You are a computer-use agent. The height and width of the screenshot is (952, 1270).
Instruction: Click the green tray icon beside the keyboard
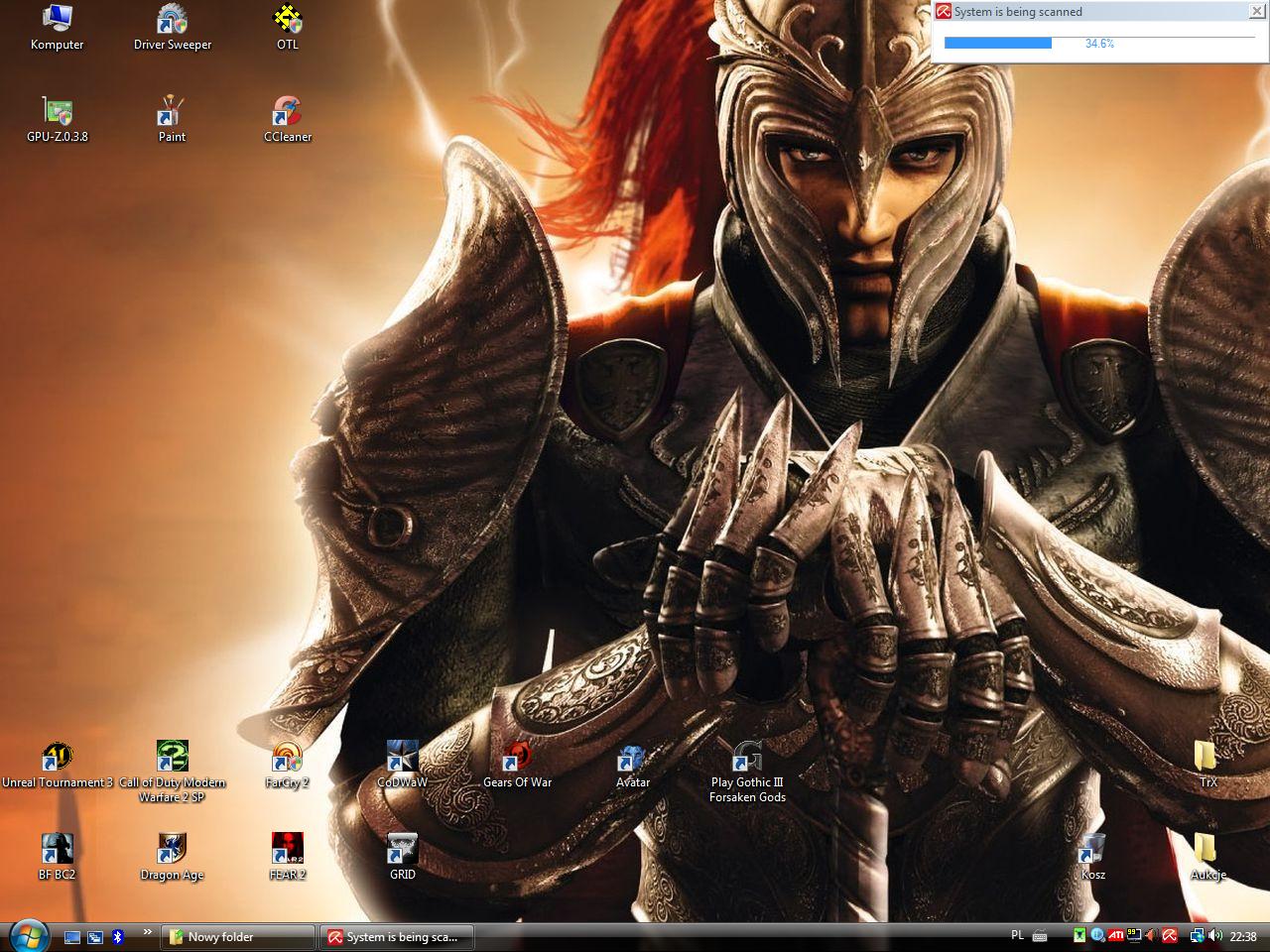[x=1079, y=935]
